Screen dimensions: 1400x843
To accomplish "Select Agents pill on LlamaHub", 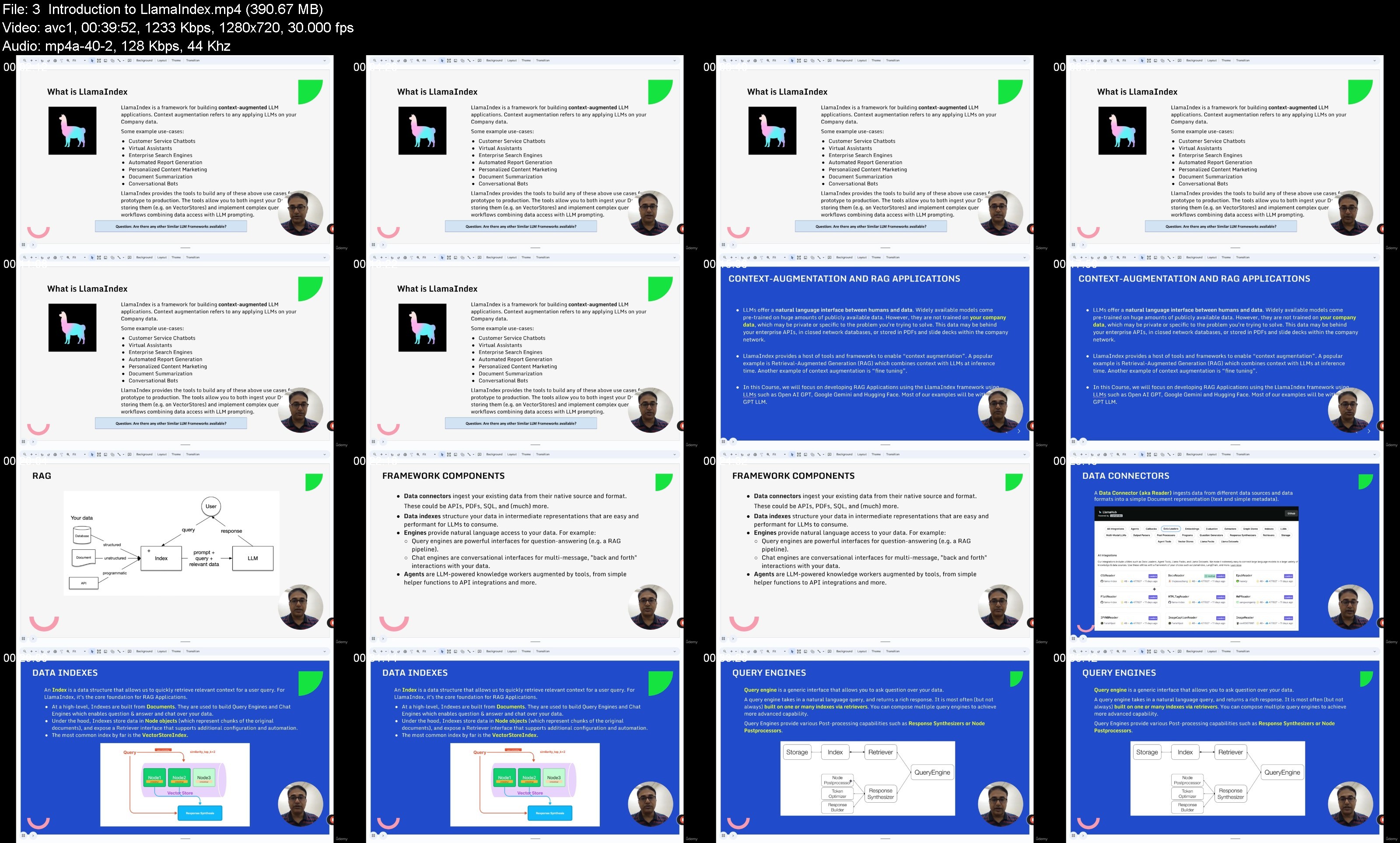I will tap(1135, 529).
